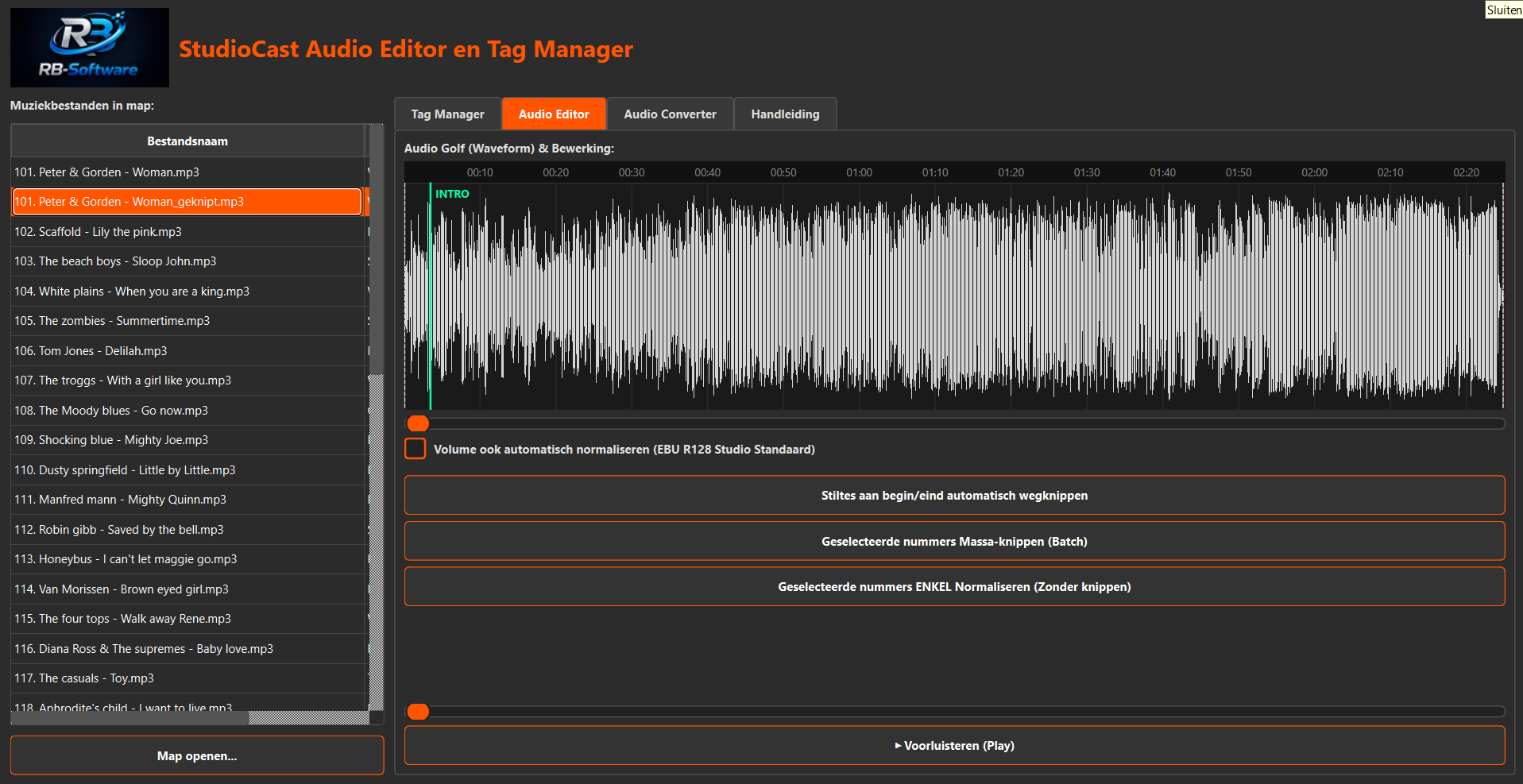The image size is (1523, 784).
Task: Select 106. Tom Jones - Delilah.mp3
Action: [x=187, y=350]
